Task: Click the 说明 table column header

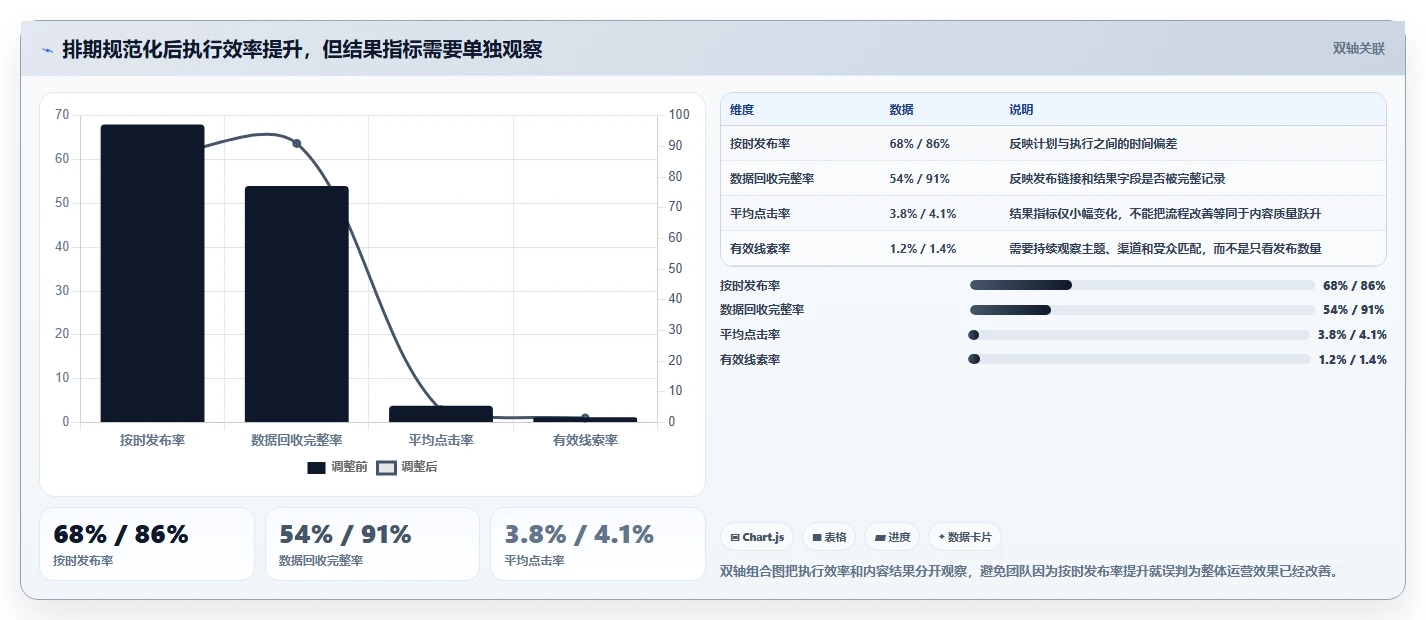Action: click(1021, 110)
